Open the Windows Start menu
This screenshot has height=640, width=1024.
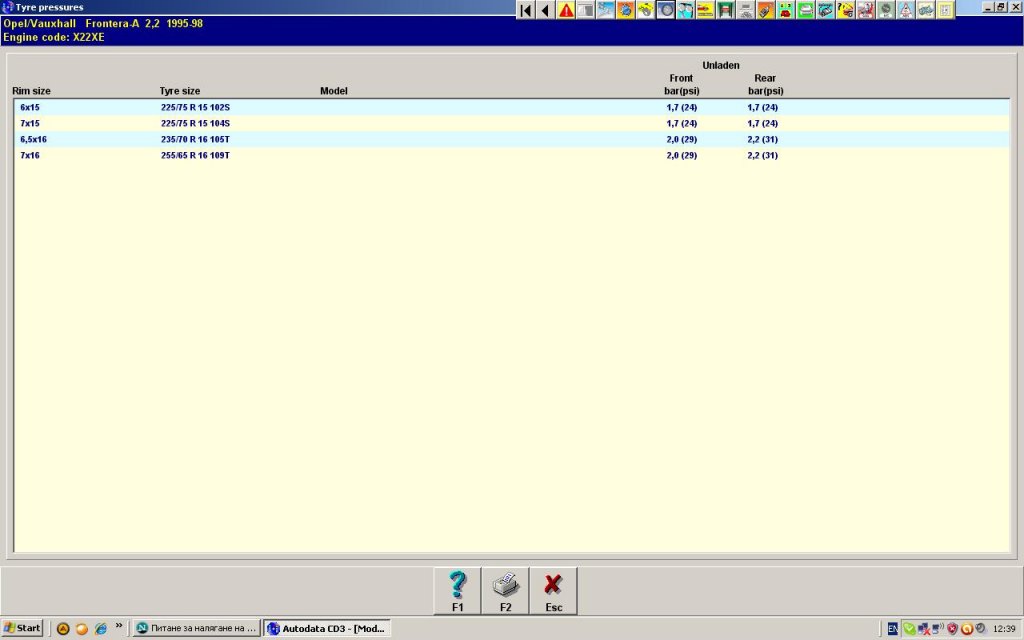pos(22,628)
